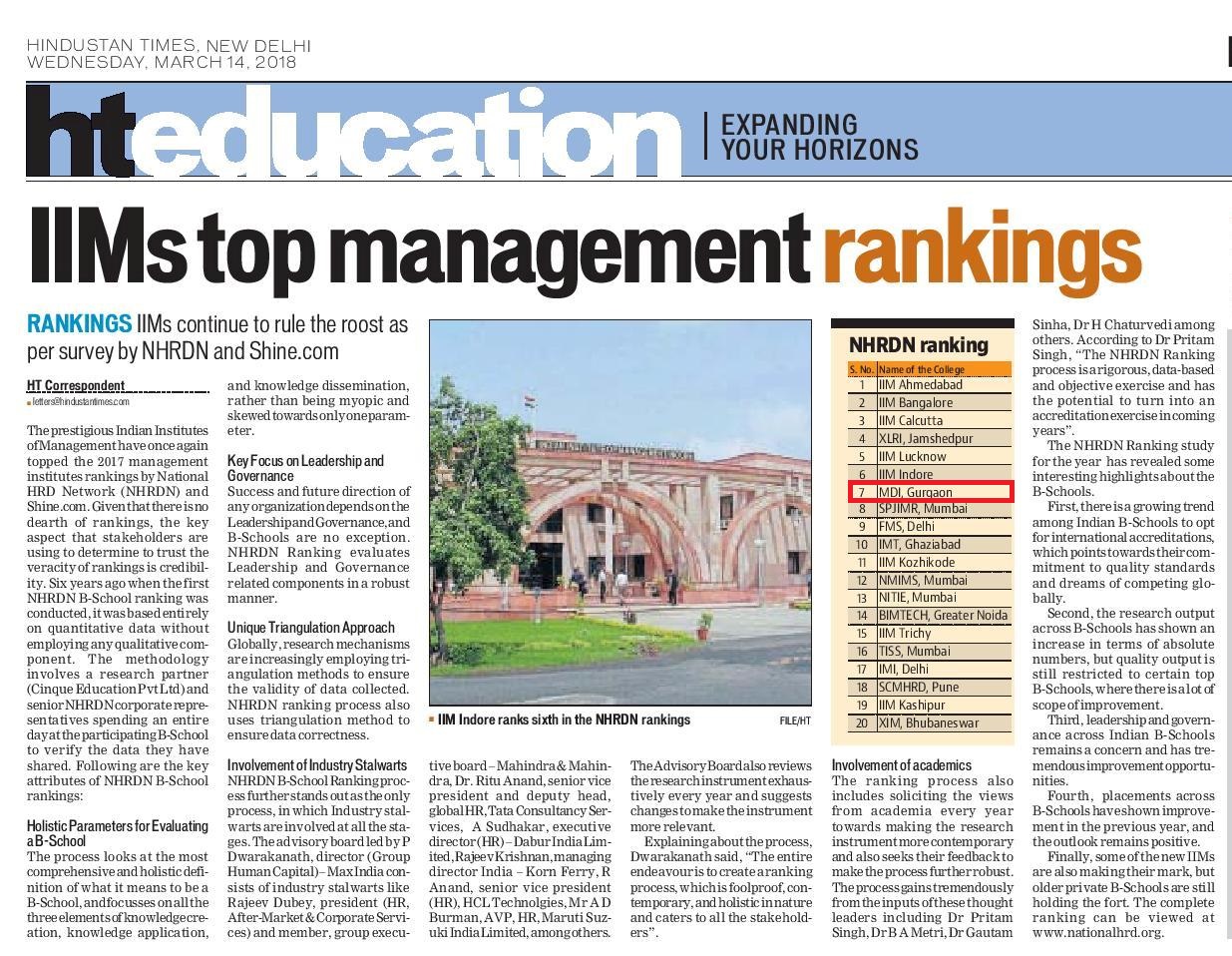1232x956 pixels.
Task: Select the 'MDI, Gurgaon' ranking row
Action: (930, 491)
